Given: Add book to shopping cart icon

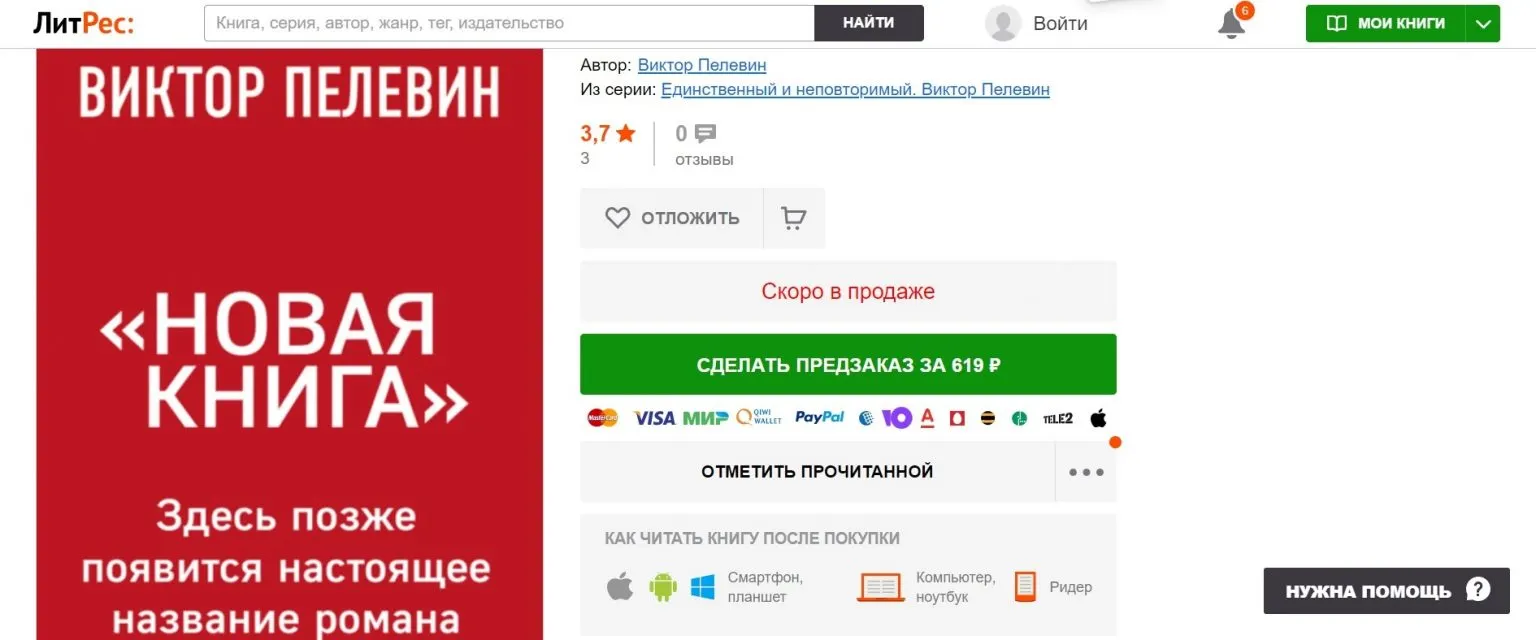Looking at the screenshot, I should [794, 218].
